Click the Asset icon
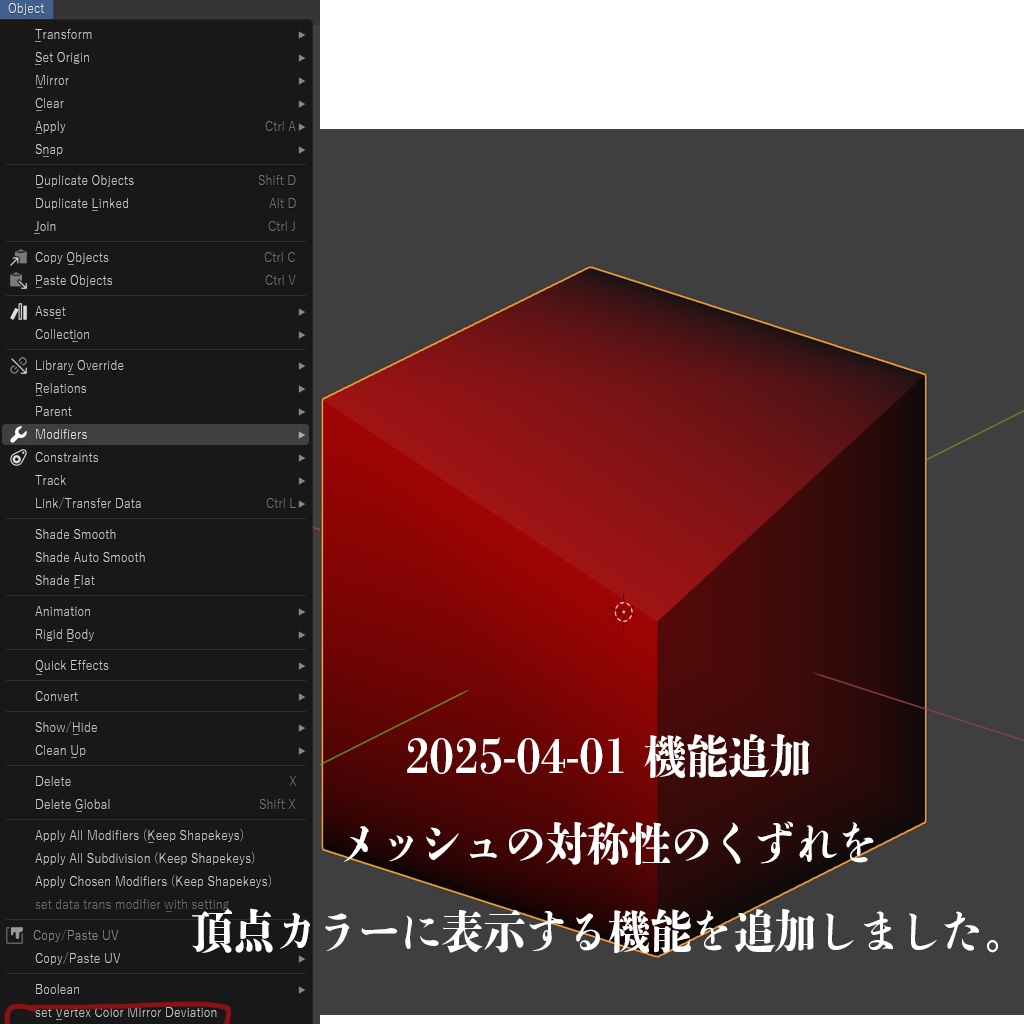Viewport: 1024px width, 1024px height. [17, 311]
